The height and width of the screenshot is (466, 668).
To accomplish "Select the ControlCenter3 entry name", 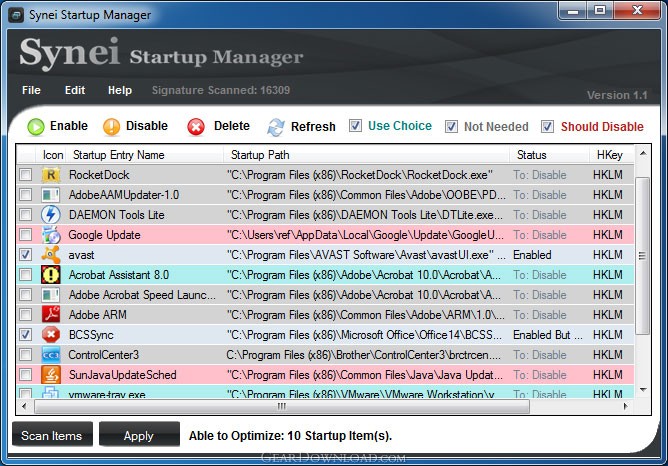I will tap(104, 355).
